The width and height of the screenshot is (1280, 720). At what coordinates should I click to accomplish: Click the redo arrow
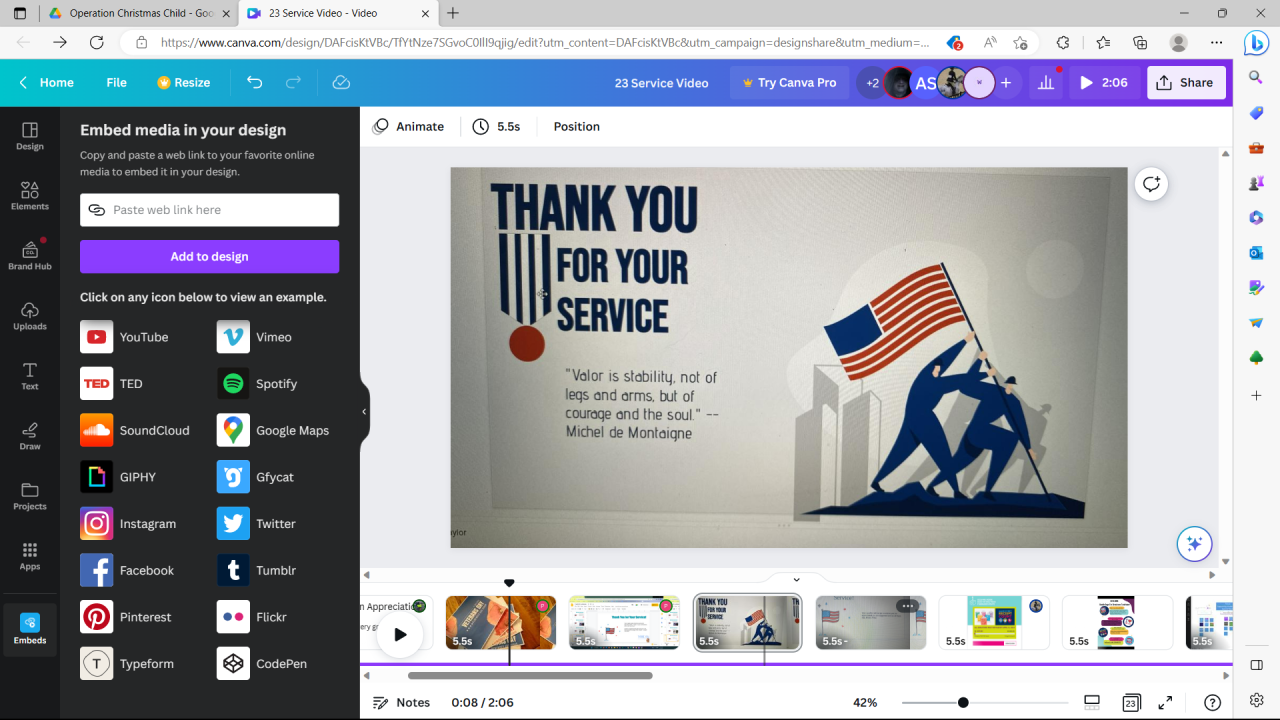tap(293, 83)
